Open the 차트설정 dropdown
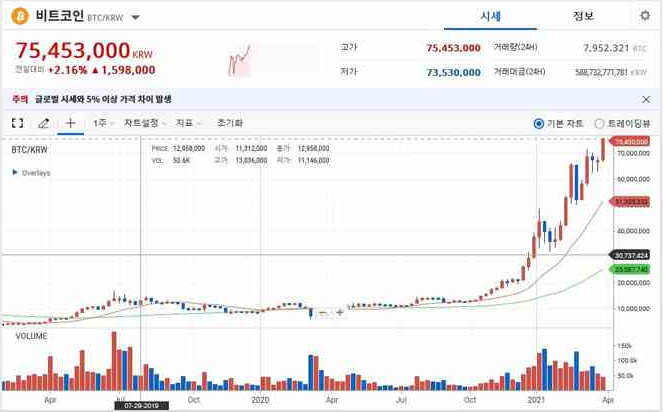The width and height of the screenshot is (663, 412). (x=145, y=123)
